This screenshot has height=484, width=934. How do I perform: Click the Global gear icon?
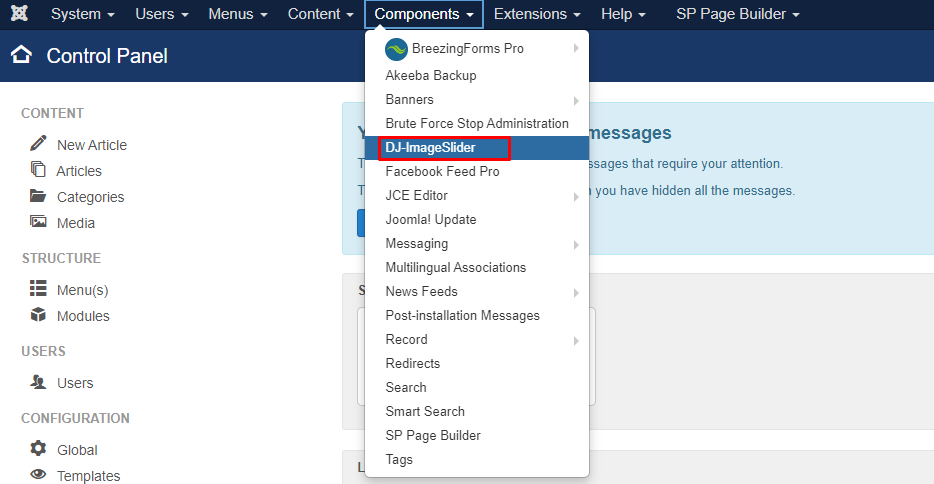tap(38, 448)
